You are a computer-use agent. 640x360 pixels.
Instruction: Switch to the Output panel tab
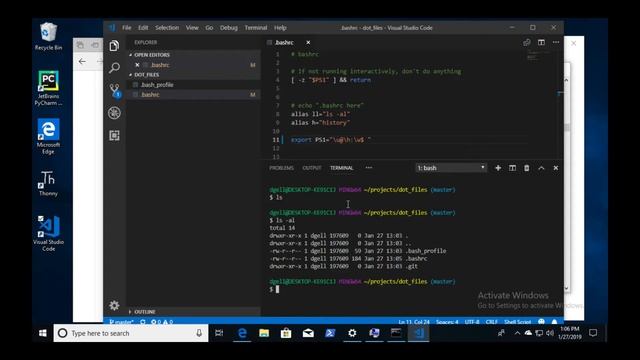coord(312,168)
